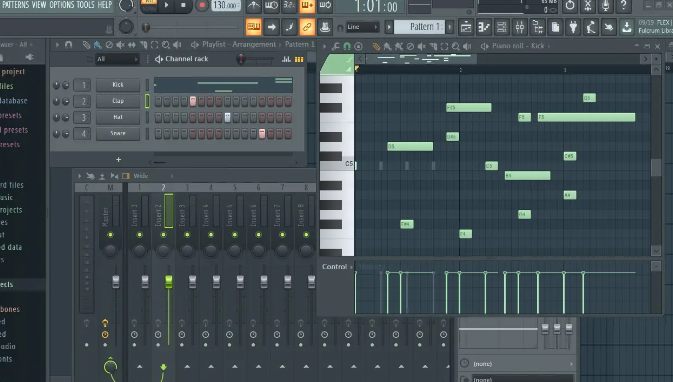Expand the All channel filter dropdown
The image size is (673, 382).
point(117,59)
